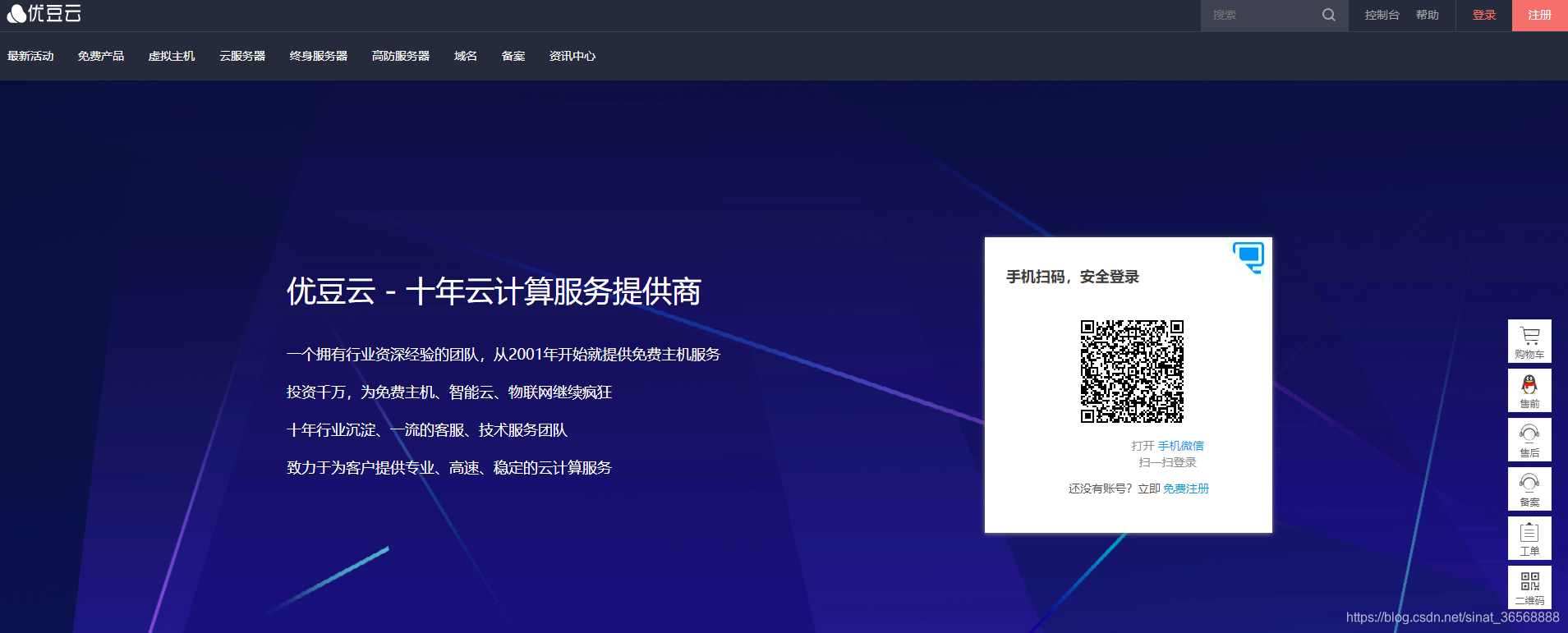Open 虚拟主机 menu item
The image size is (1568, 633).
tap(172, 56)
